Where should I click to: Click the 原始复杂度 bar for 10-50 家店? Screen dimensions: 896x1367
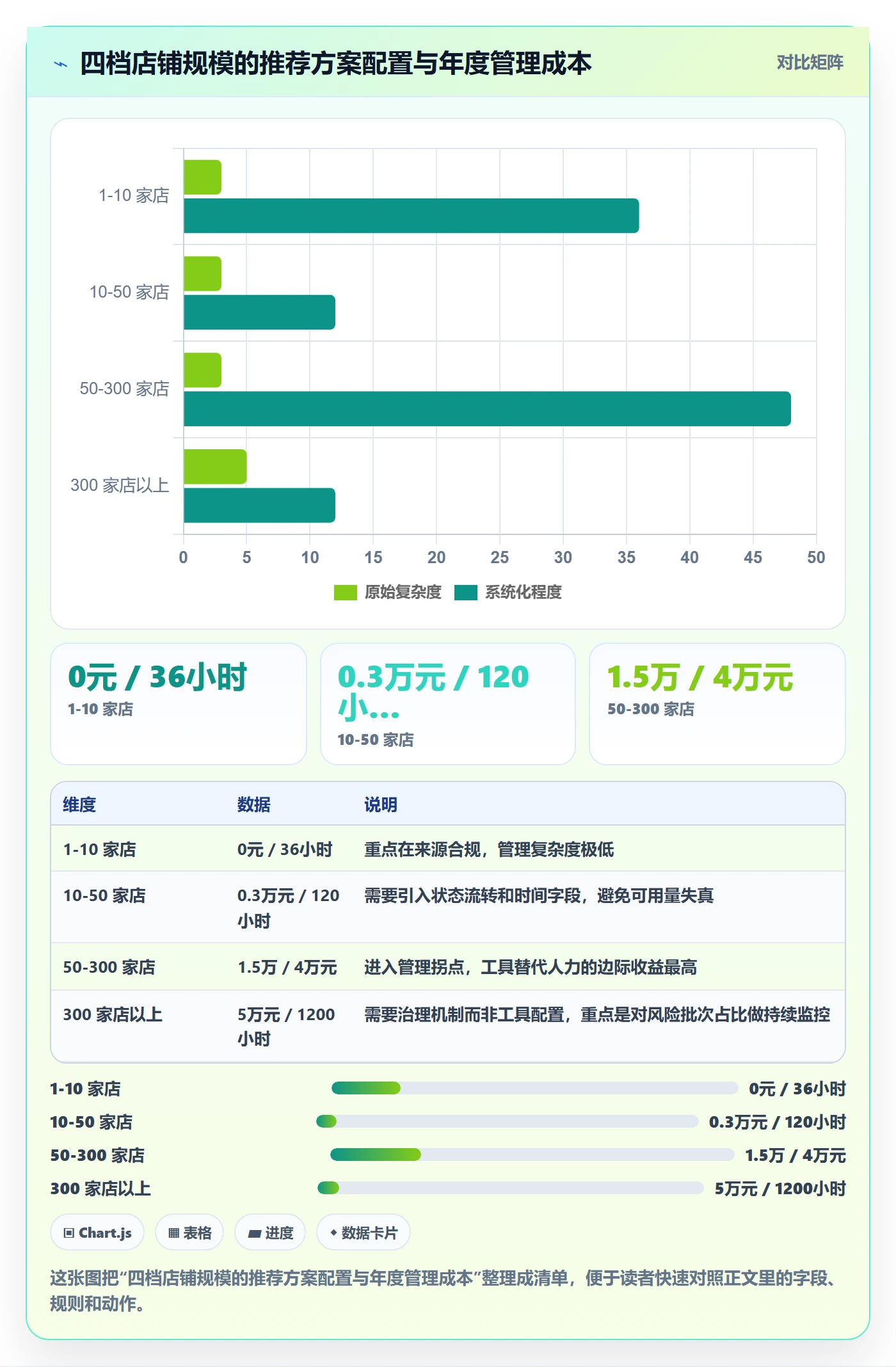pos(202,274)
